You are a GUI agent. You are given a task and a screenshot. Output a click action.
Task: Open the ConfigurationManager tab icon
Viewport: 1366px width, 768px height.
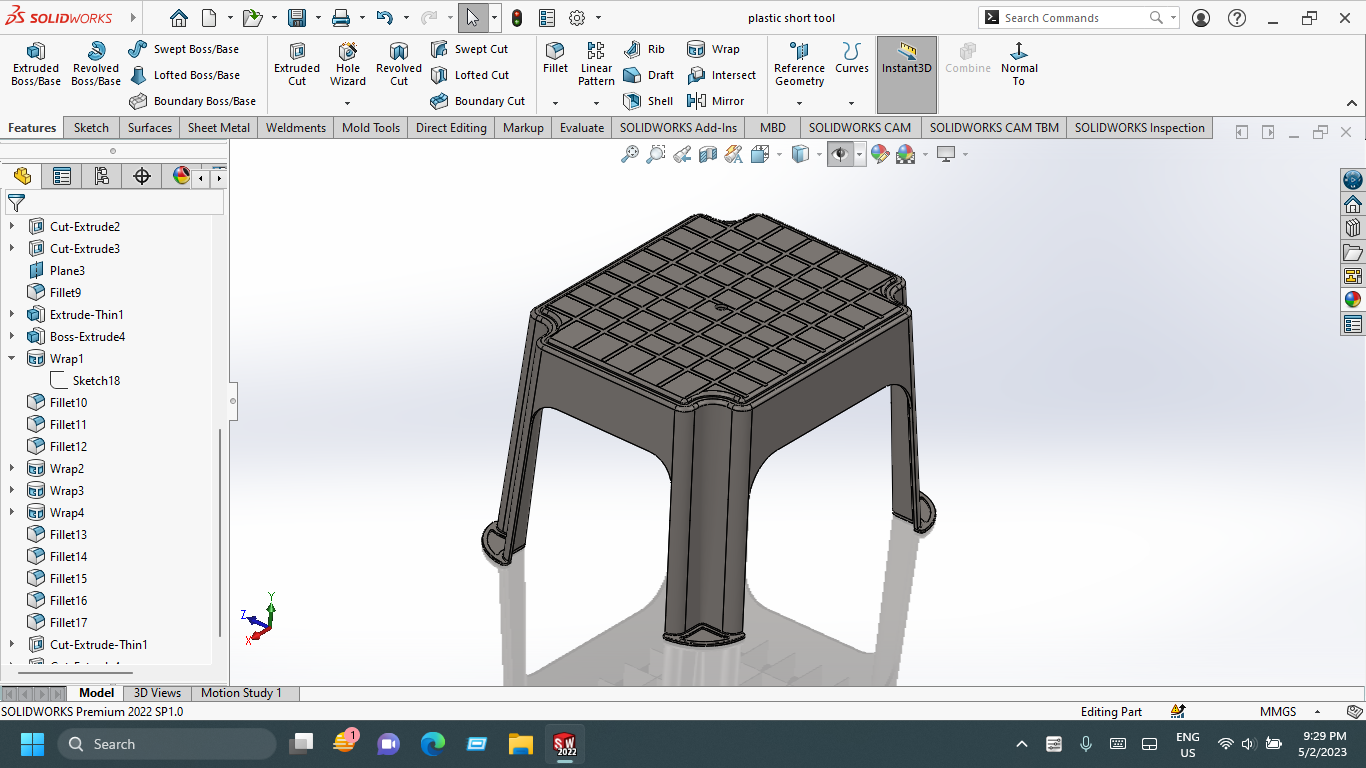coord(101,177)
